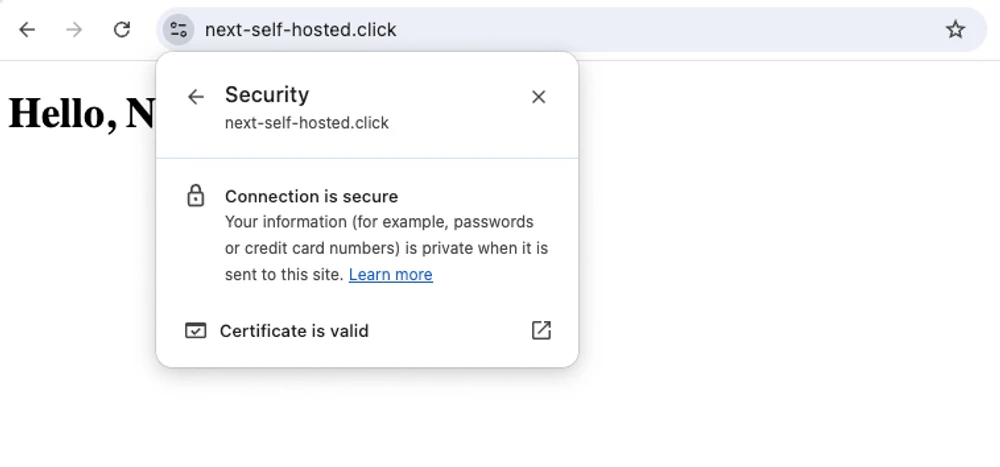
Task: Click the site information tune icon
Action: [178, 30]
